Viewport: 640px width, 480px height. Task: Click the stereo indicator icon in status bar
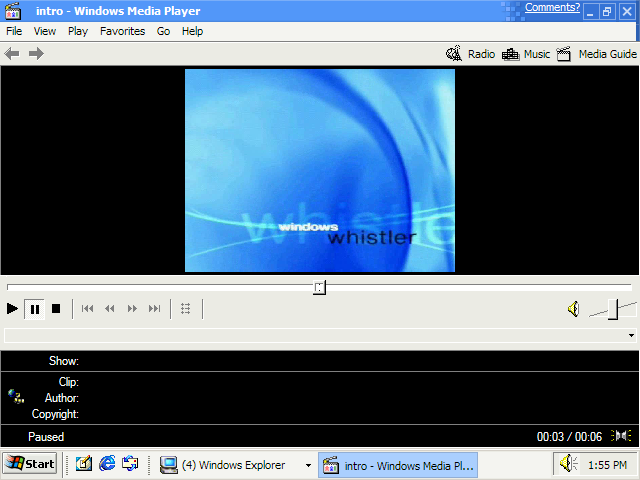[x=621, y=436]
